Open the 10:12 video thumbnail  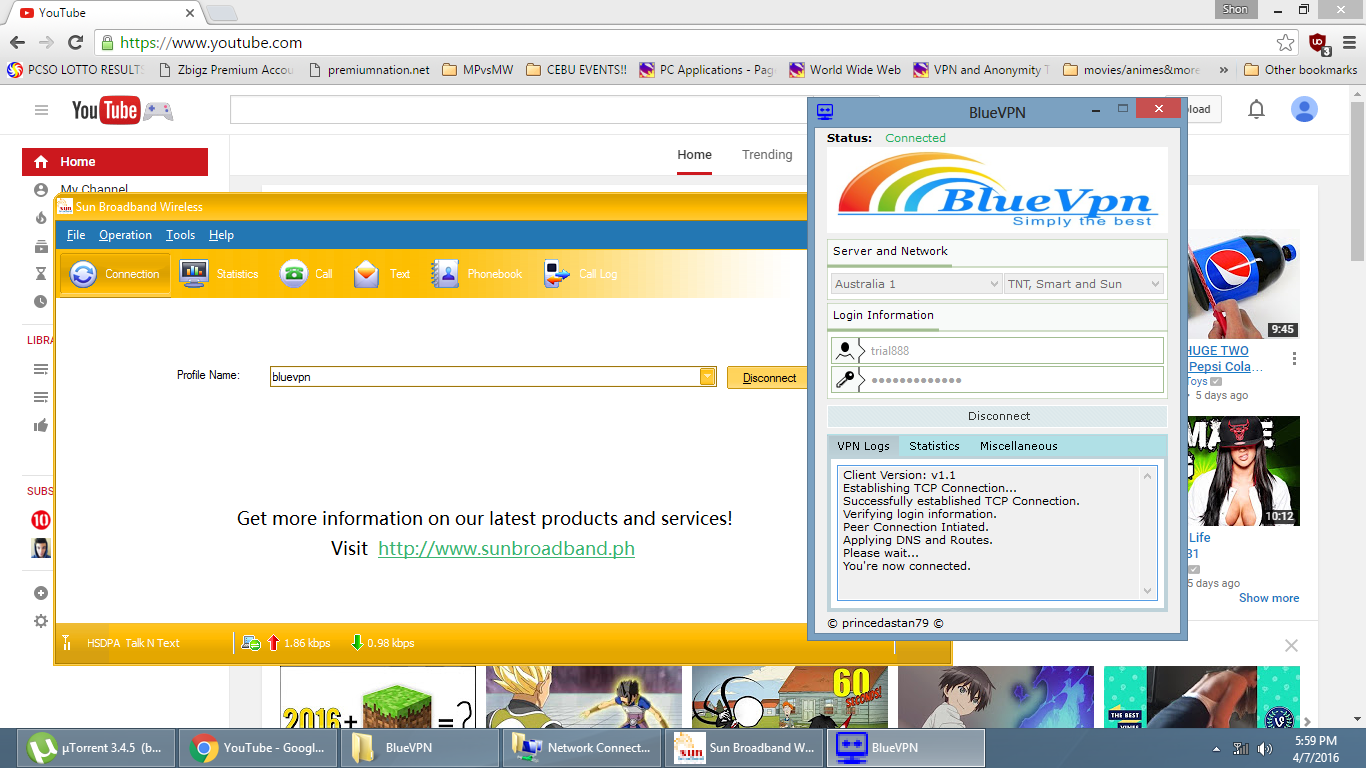point(1242,471)
